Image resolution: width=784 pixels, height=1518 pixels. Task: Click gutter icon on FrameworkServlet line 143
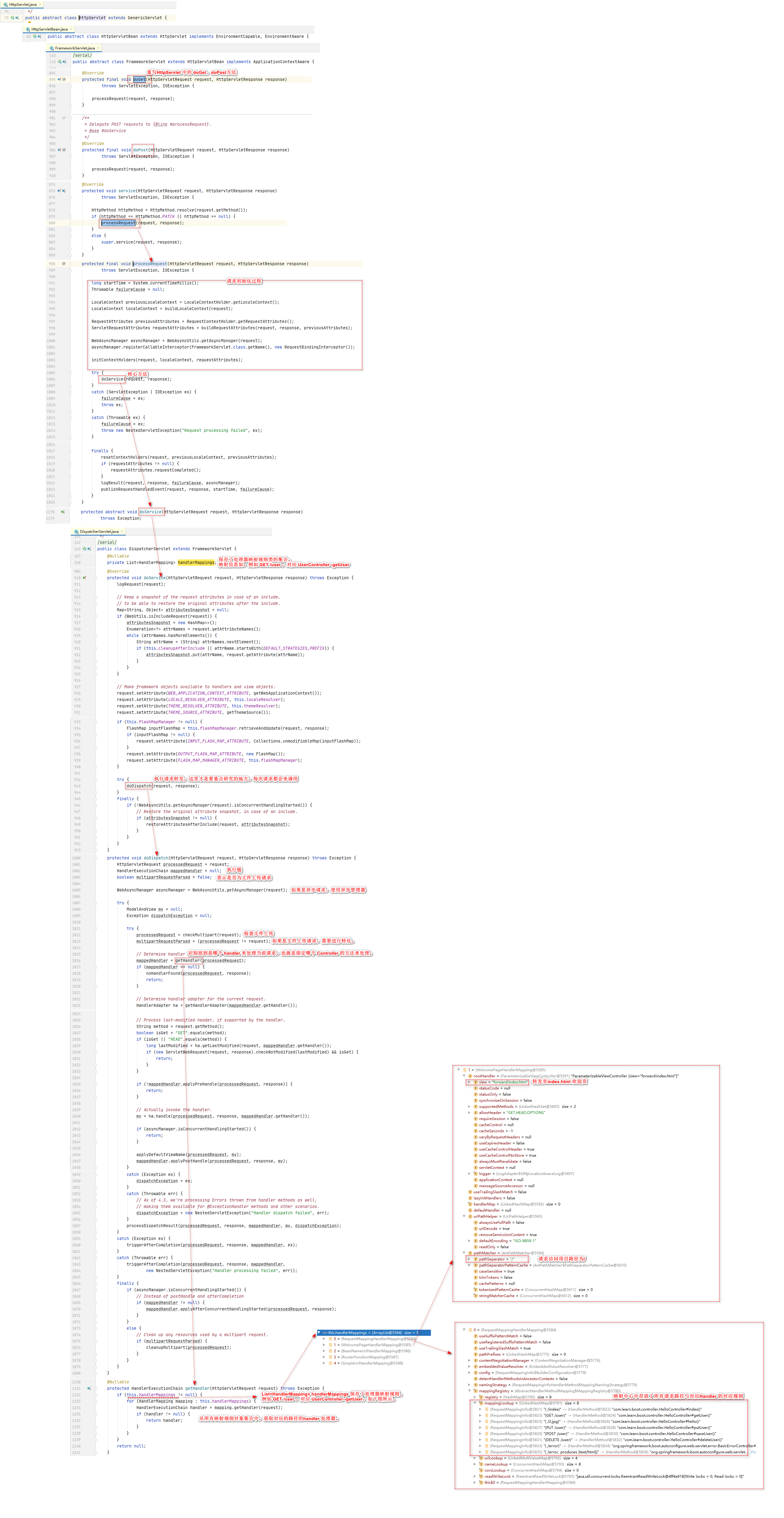pos(62,62)
